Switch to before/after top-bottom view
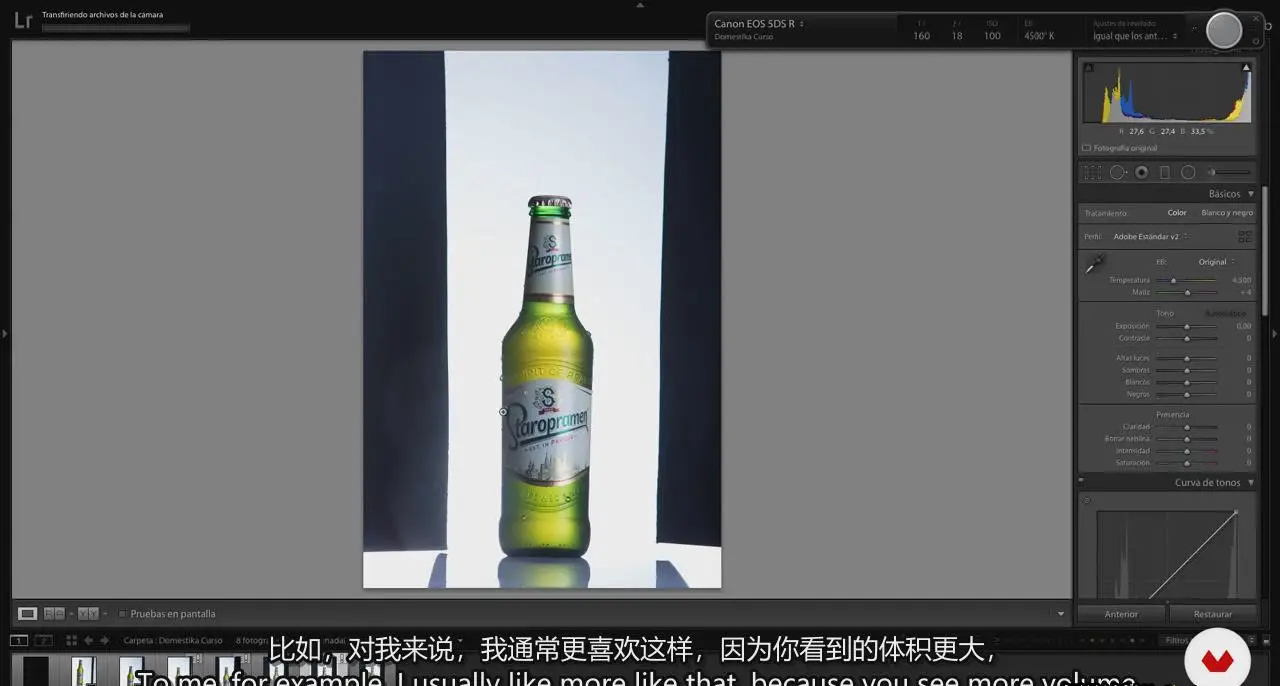 88,613
